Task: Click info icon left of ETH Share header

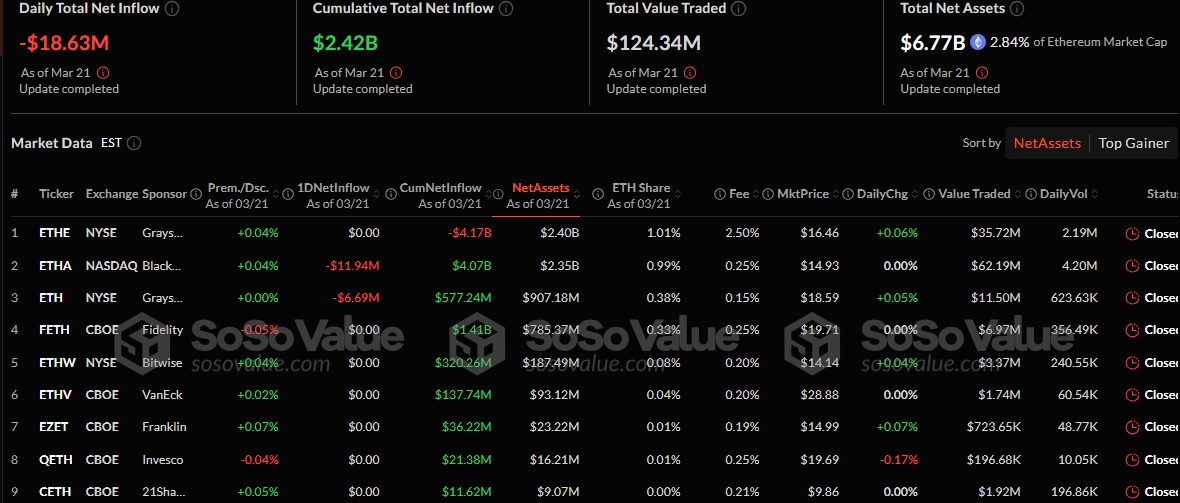Action: [598, 194]
